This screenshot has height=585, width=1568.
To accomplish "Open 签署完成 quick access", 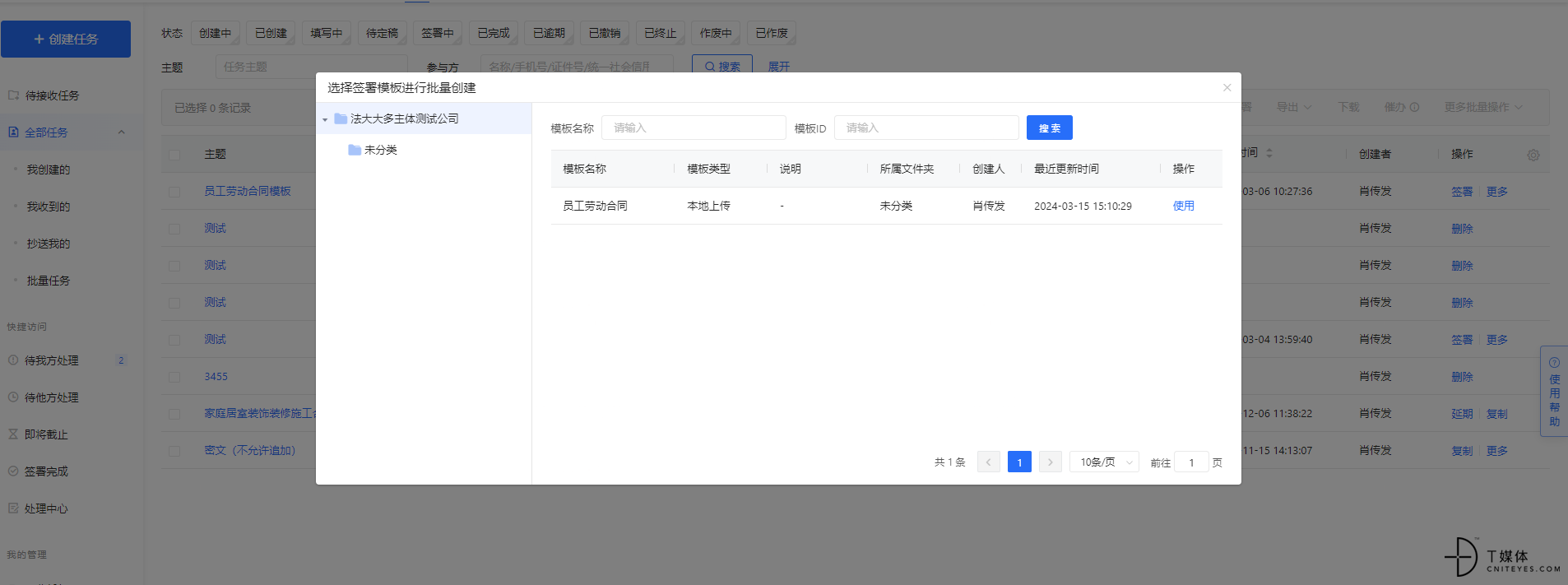I will point(46,471).
